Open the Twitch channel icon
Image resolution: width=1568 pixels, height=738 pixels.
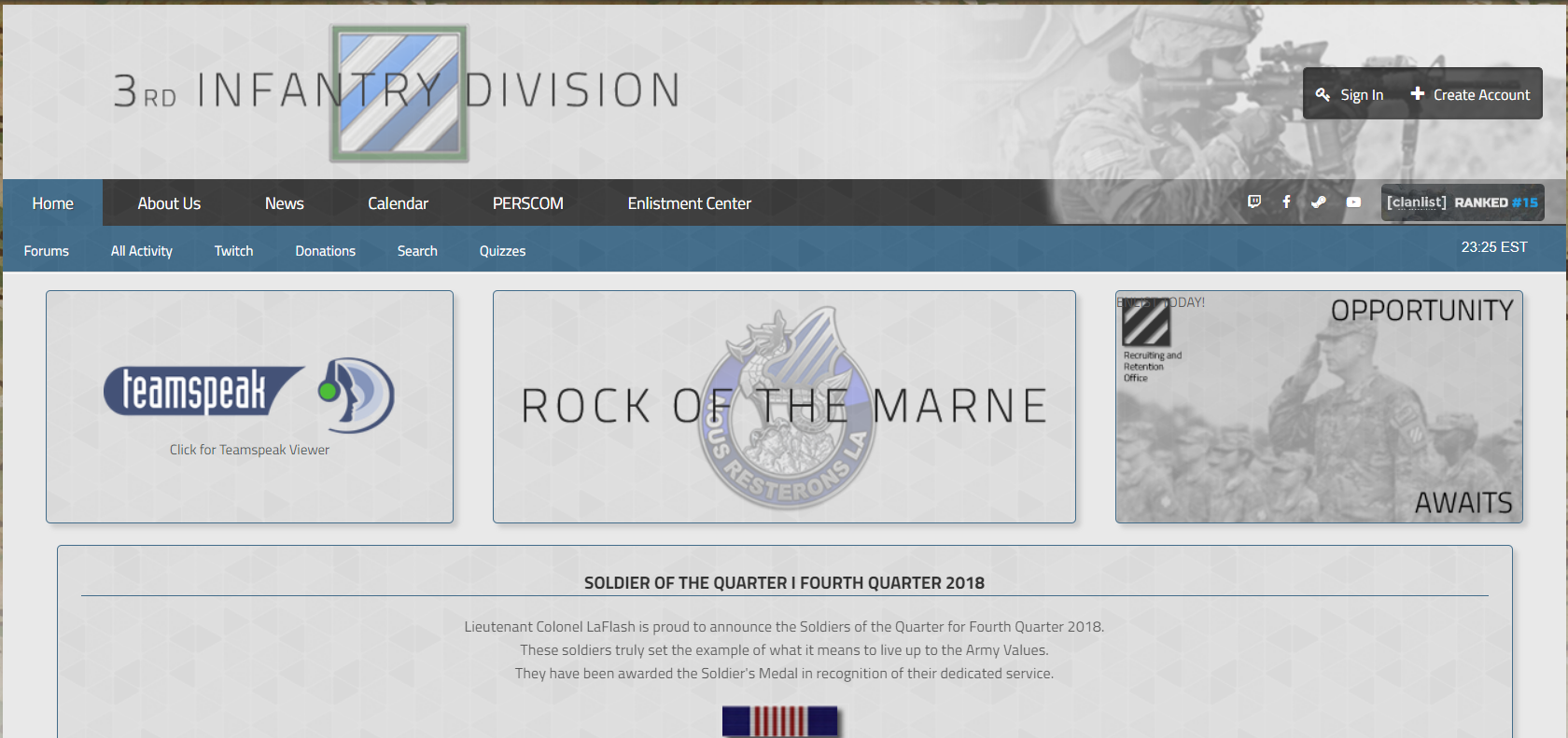(x=1254, y=202)
